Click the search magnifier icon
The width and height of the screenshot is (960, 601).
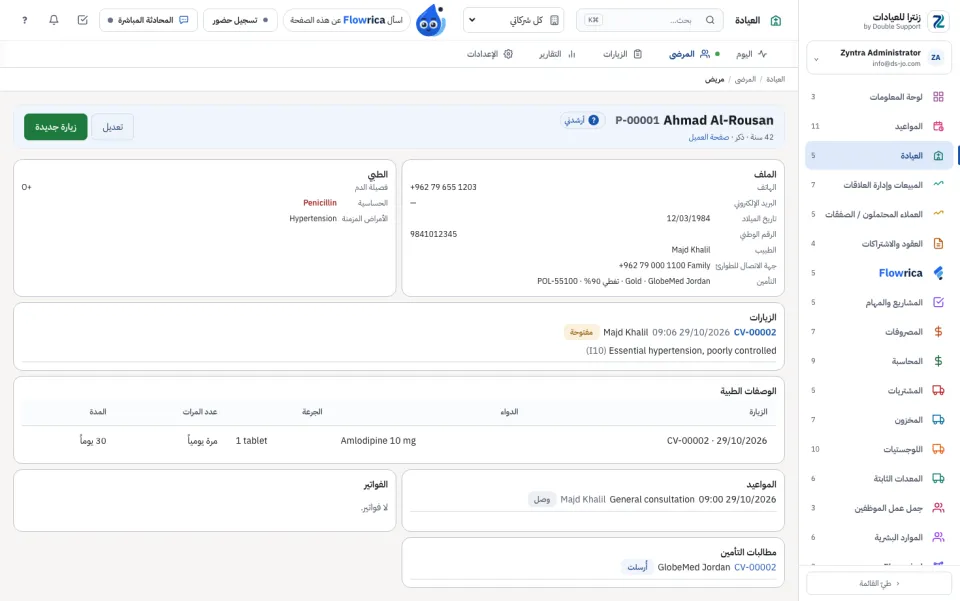pos(710,20)
